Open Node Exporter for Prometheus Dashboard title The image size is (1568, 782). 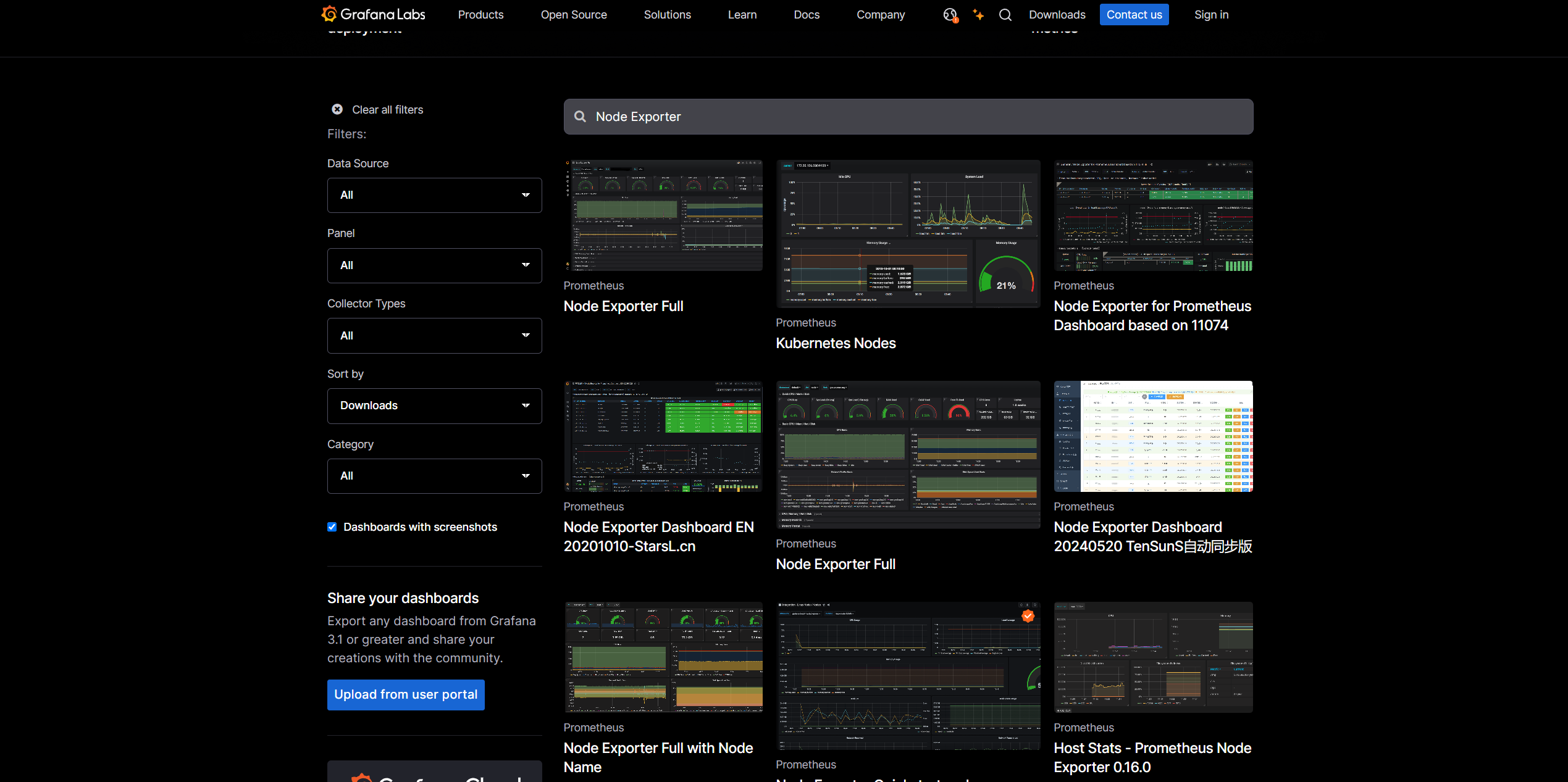pyautogui.click(x=1152, y=316)
